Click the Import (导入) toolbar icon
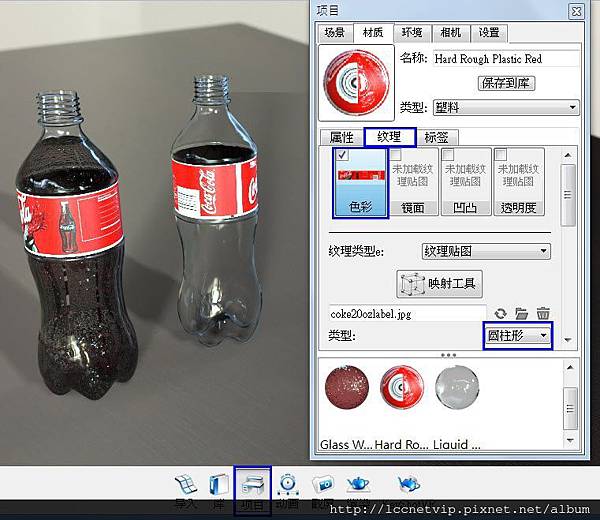 point(186,484)
